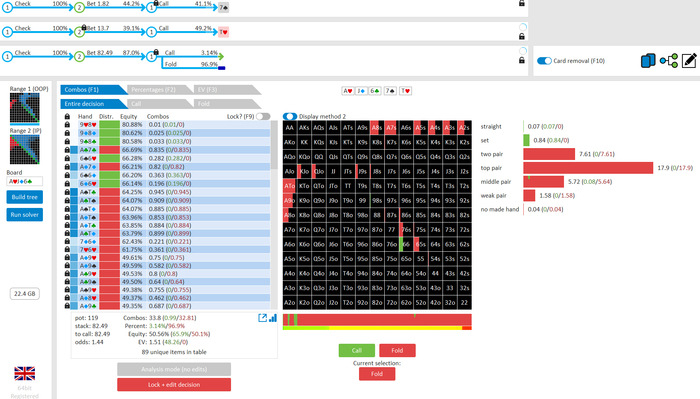Open the Range 2 (IP) thumbnail
Viewport: 700px width, 399px height.
25,150
